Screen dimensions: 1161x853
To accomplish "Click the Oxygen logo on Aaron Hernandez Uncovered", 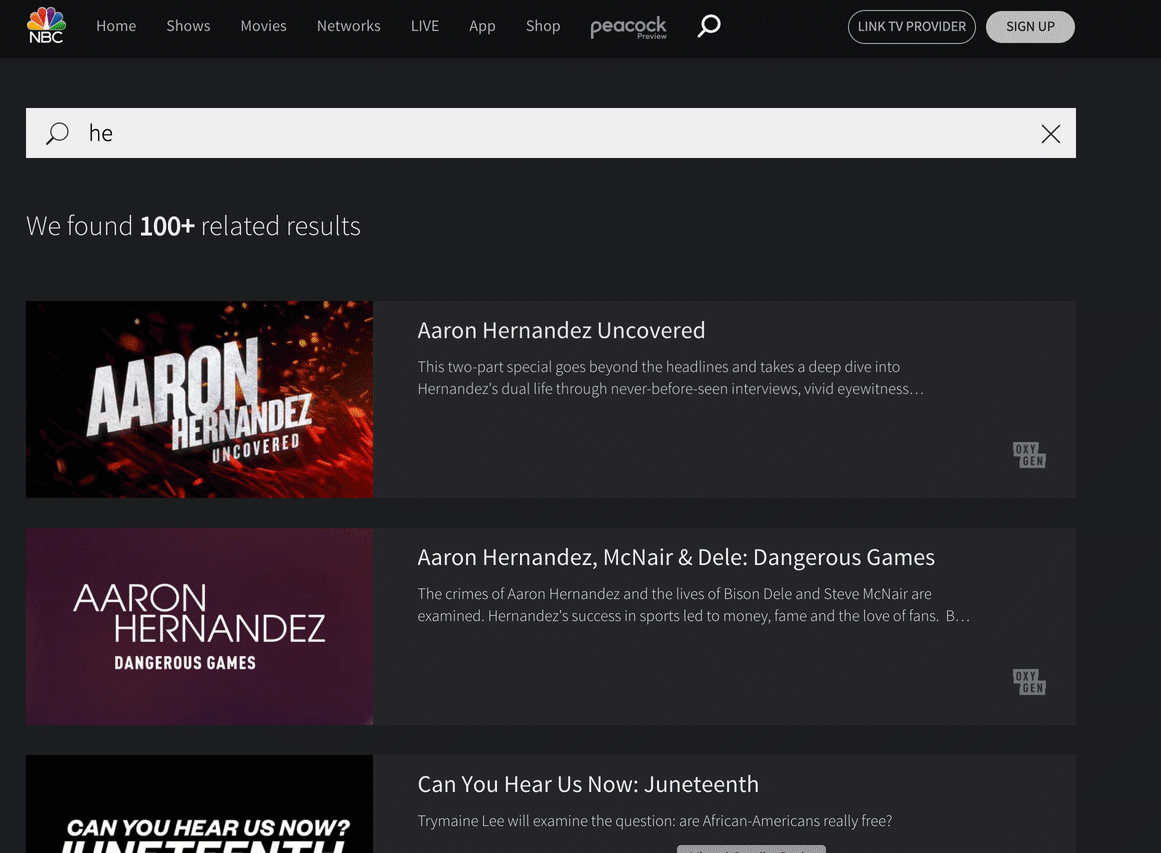I will pyautogui.click(x=1029, y=455).
